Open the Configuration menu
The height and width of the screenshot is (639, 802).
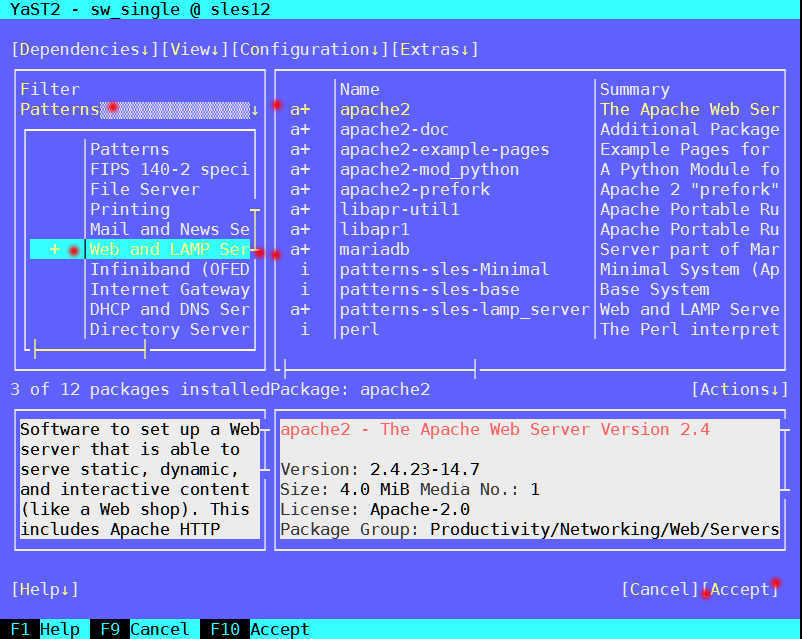click(310, 50)
